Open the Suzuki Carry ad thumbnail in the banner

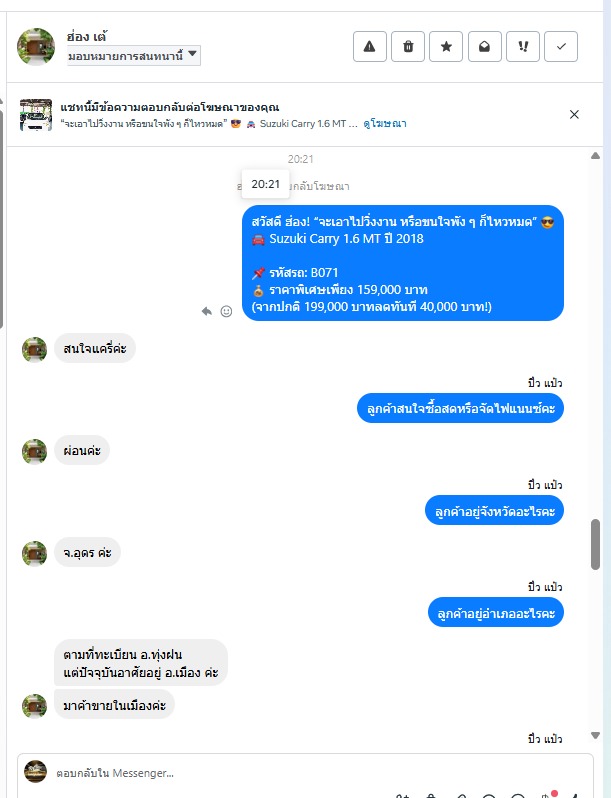tap(36, 115)
